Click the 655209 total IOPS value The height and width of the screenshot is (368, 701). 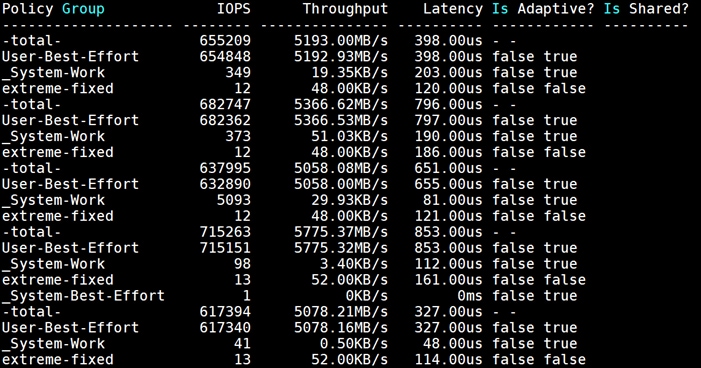pyautogui.click(x=225, y=41)
